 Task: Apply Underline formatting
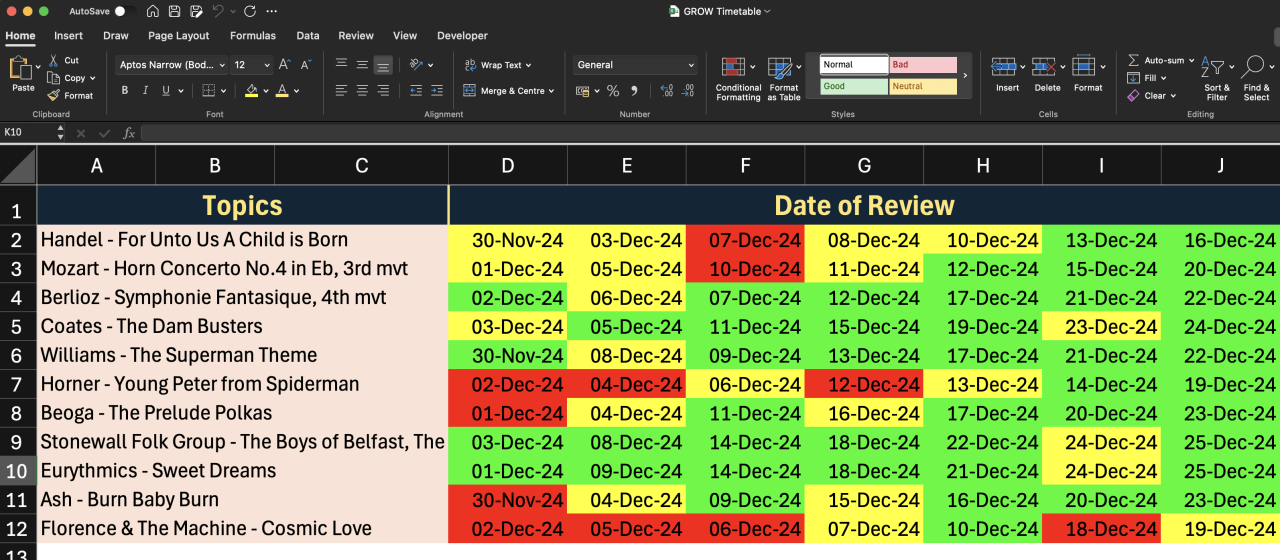pos(166,90)
